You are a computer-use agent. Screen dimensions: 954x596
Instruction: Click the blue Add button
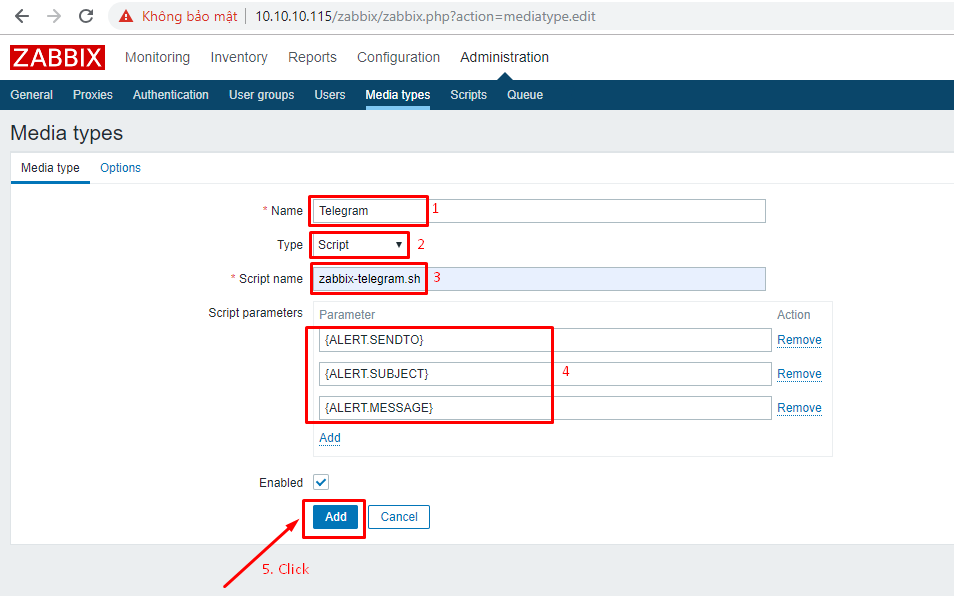(x=336, y=517)
